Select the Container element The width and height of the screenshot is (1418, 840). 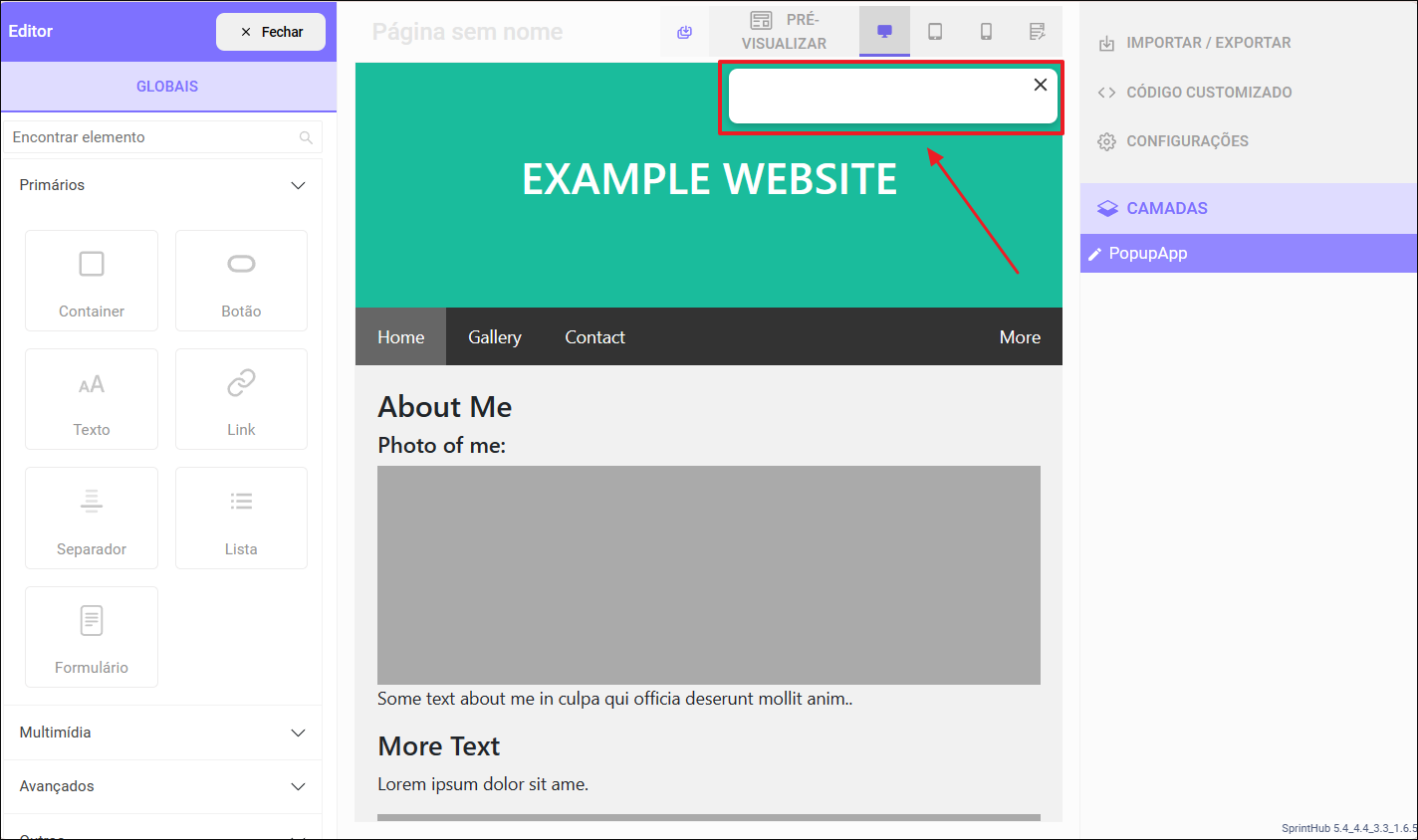coord(92,281)
